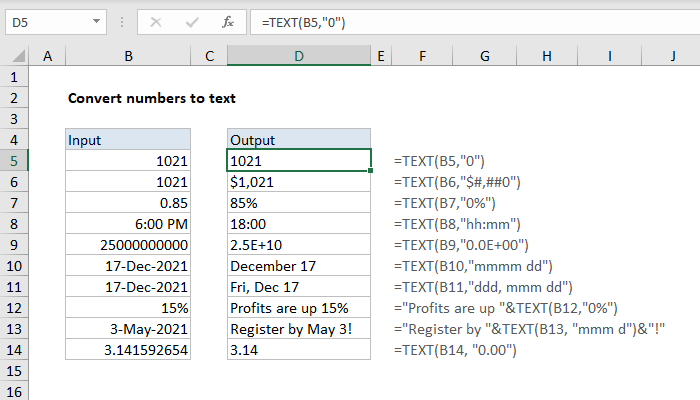This screenshot has height=400, width=700.
Task: Click cell containing $1,021
Action: (299, 182)
